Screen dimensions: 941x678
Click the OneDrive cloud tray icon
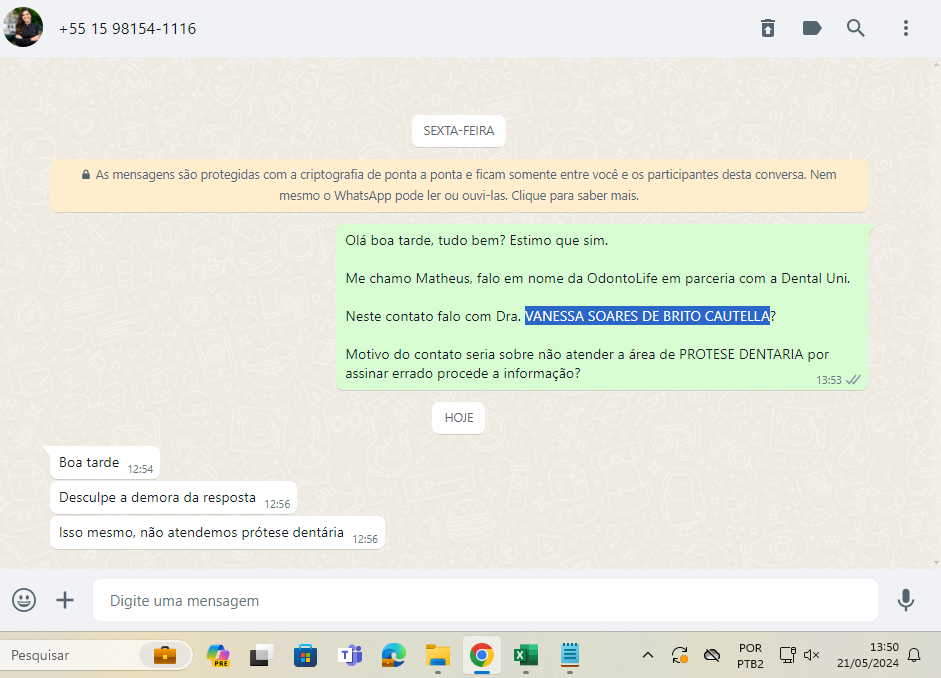[x=712, y=655]
